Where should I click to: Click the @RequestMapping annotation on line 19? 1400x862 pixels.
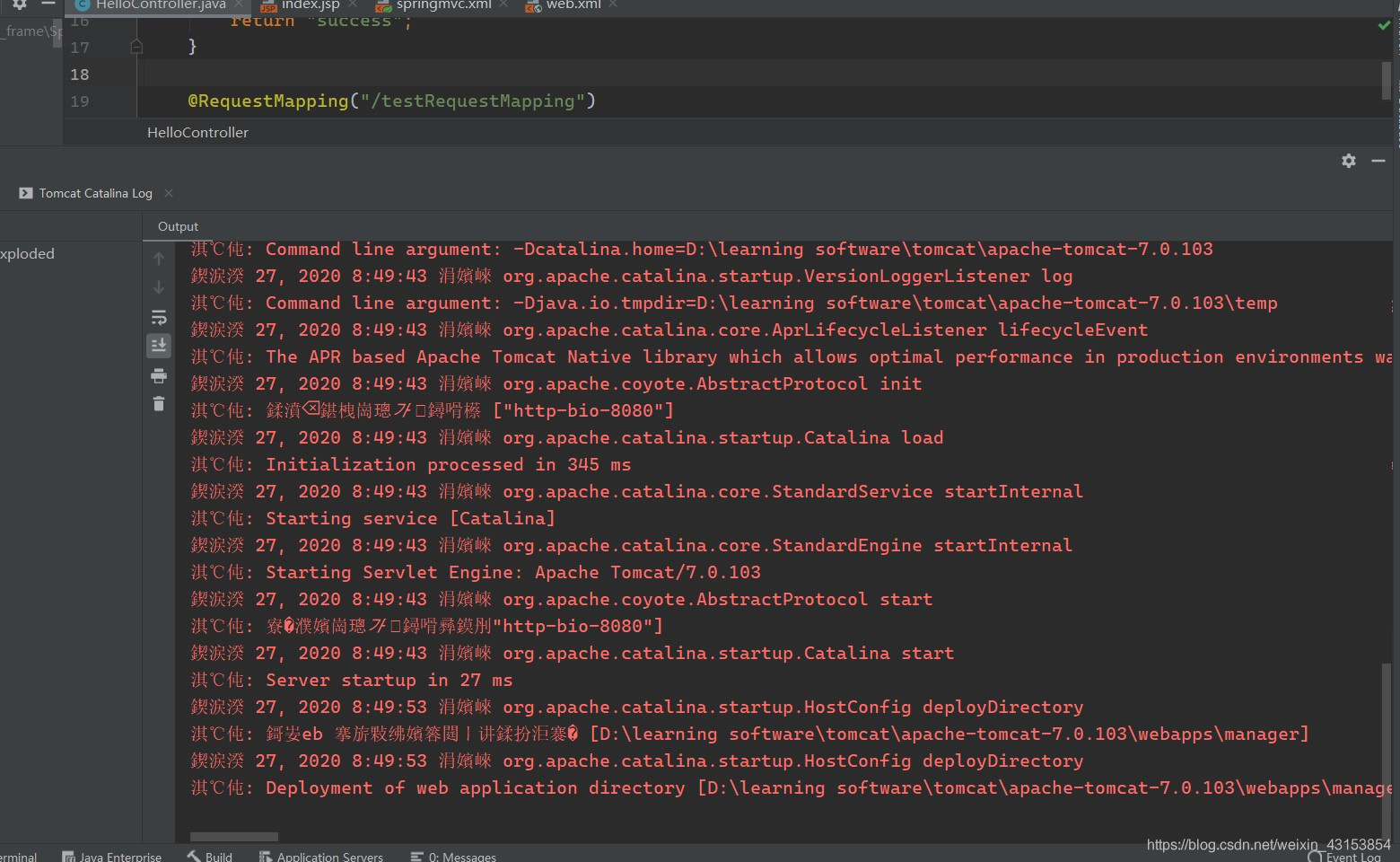267,101
